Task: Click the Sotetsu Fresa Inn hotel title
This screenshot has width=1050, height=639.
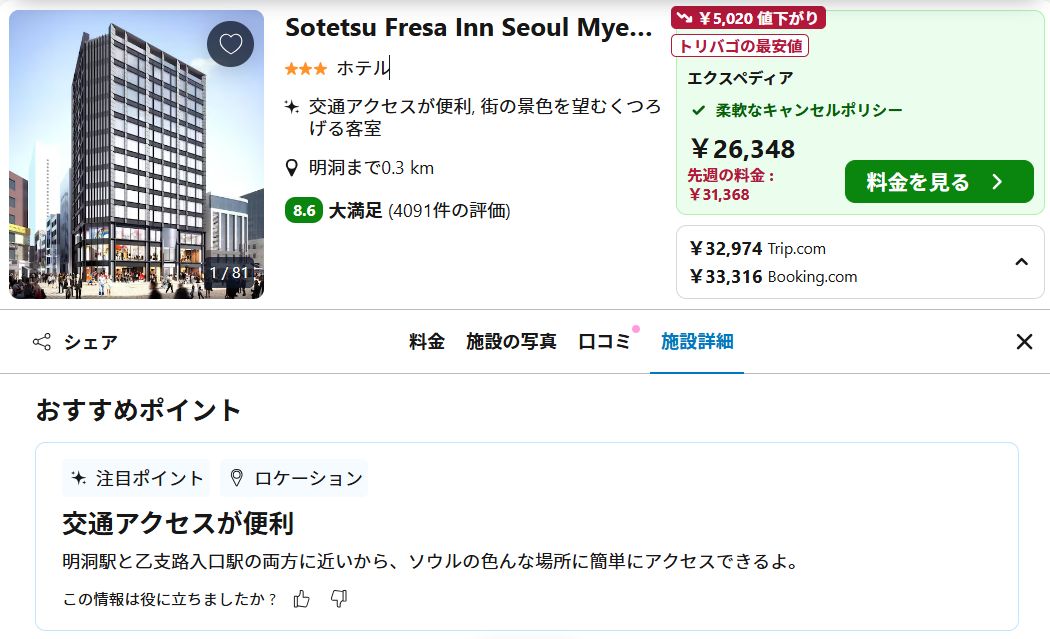Action: (x=469, y=28)
